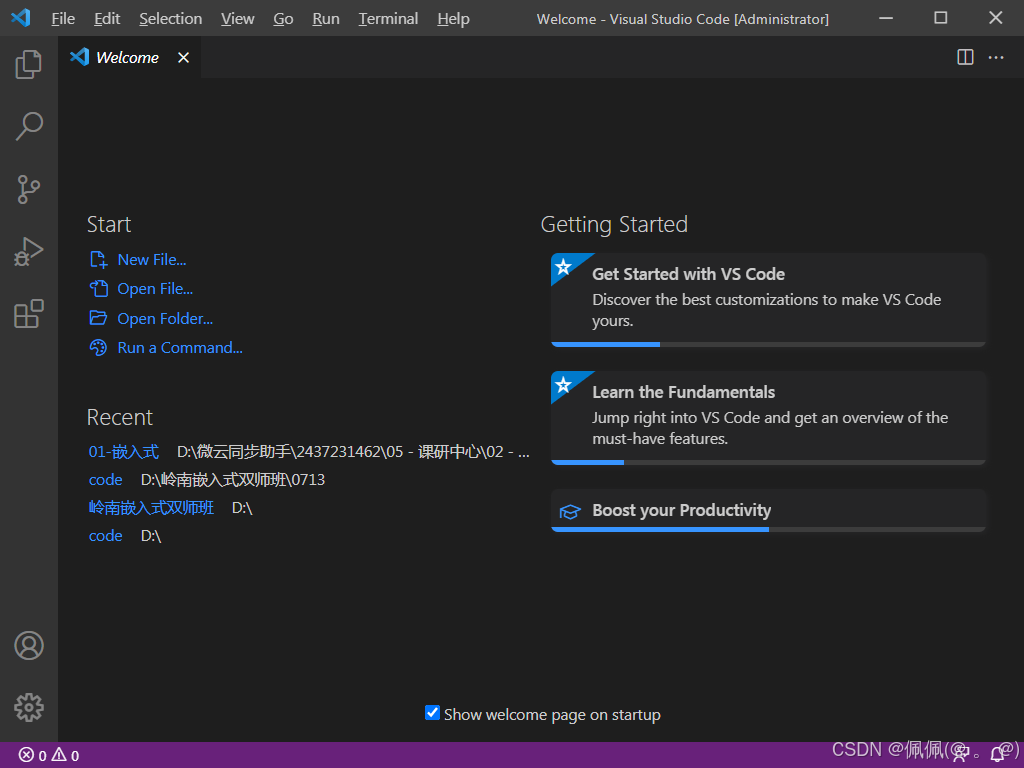The height and width of the screenshot is (768, 1024).
Task: Click progress bar under Get Started with VS Code
Action: [768, 344]
